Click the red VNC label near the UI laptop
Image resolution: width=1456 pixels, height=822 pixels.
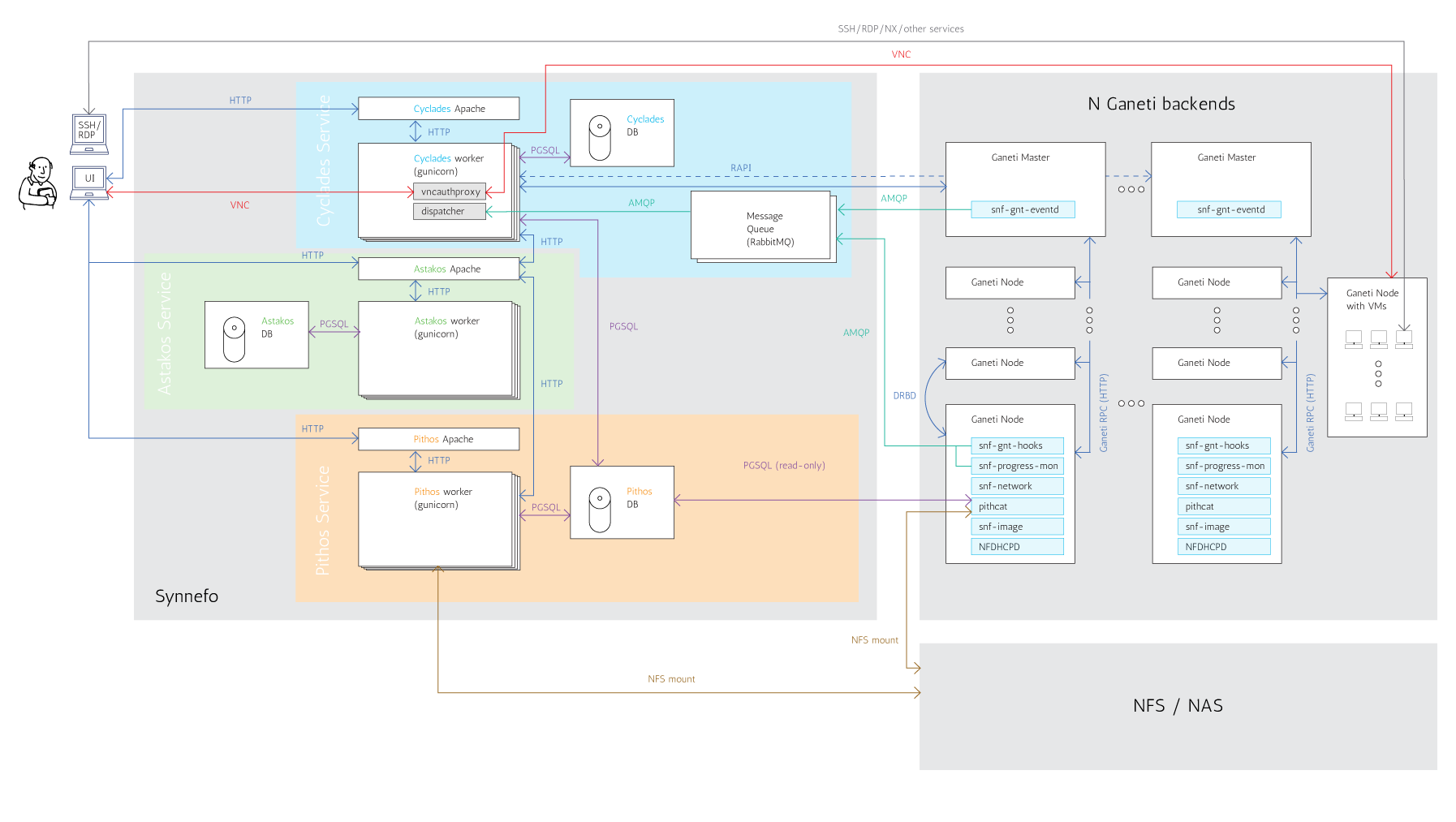pos(239,205)
